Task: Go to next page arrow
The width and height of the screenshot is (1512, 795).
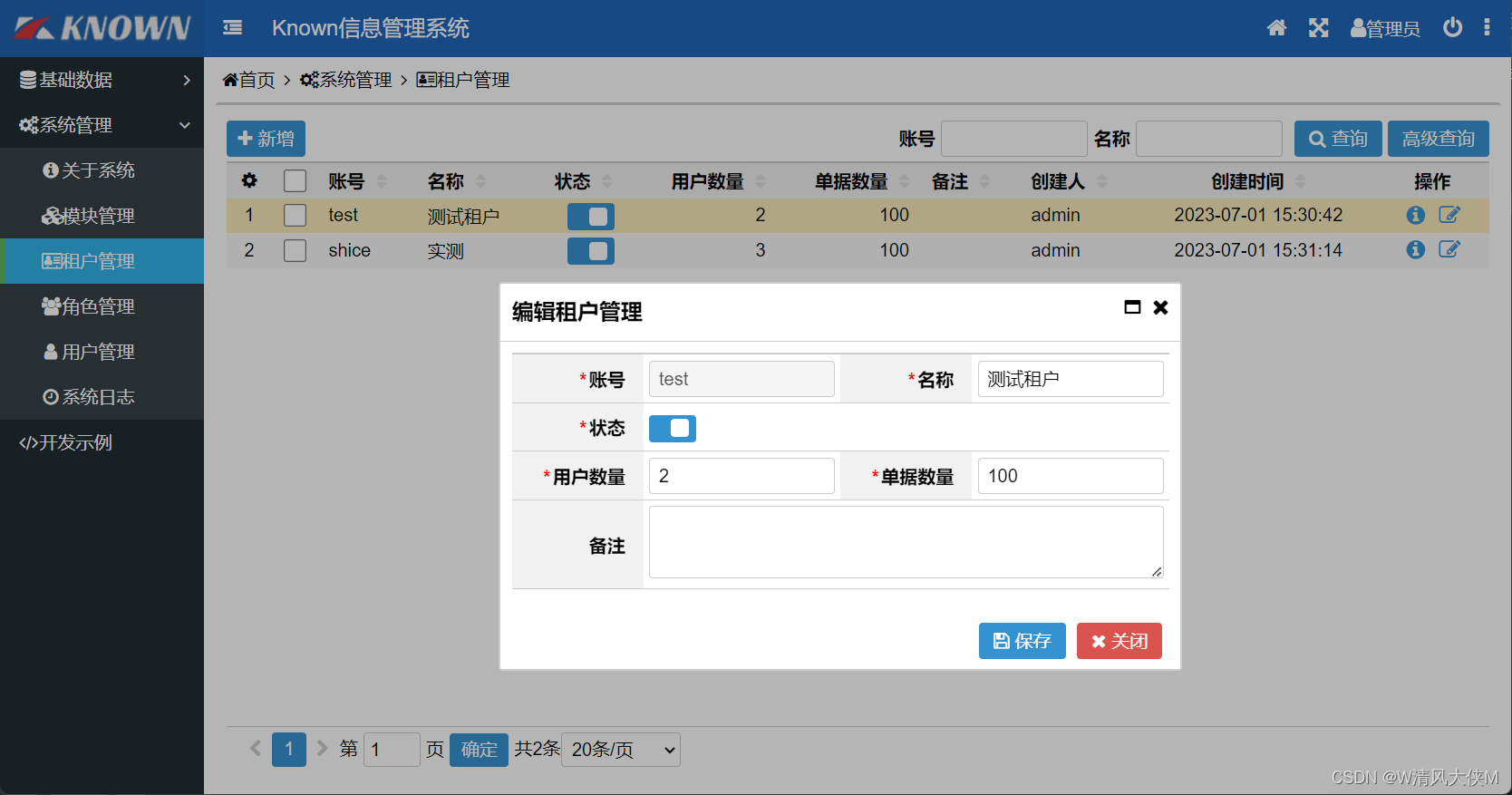Action: 322,749
